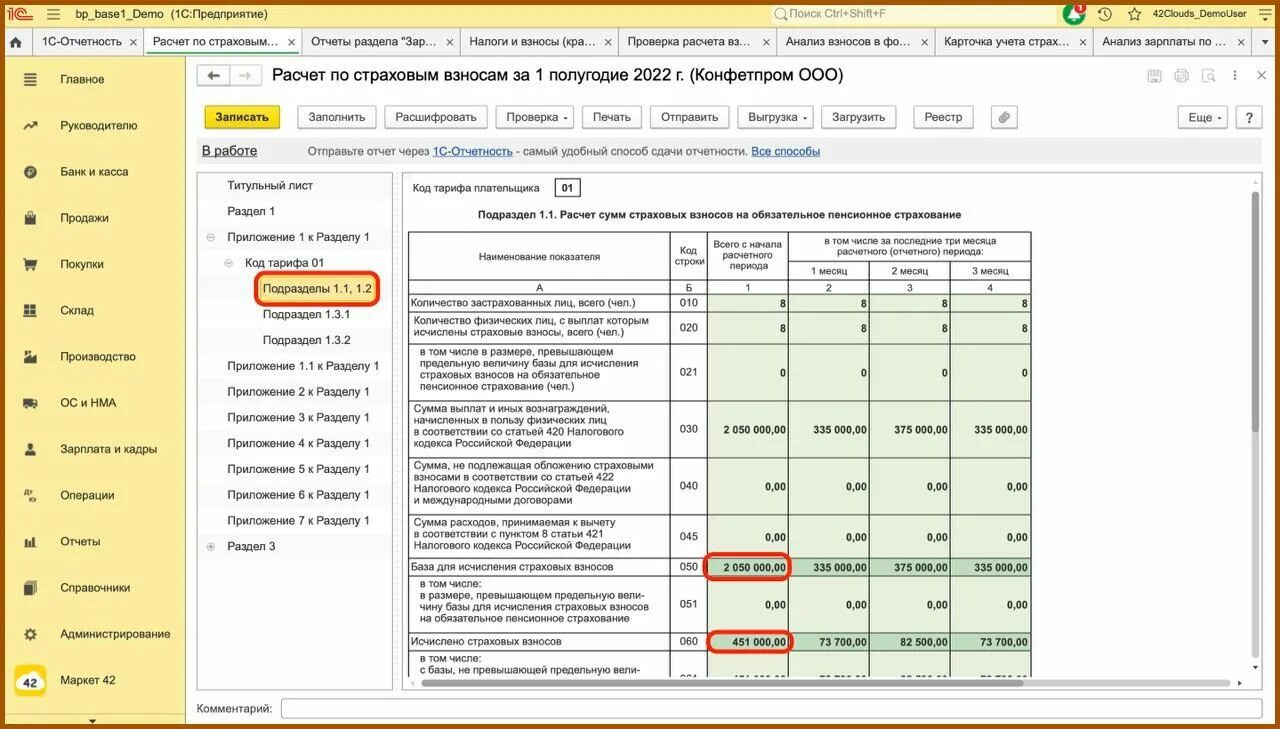Click the Реестр button
This screenshot has height=729, width=1280.
pyautogui.click(x=943, y=117)
